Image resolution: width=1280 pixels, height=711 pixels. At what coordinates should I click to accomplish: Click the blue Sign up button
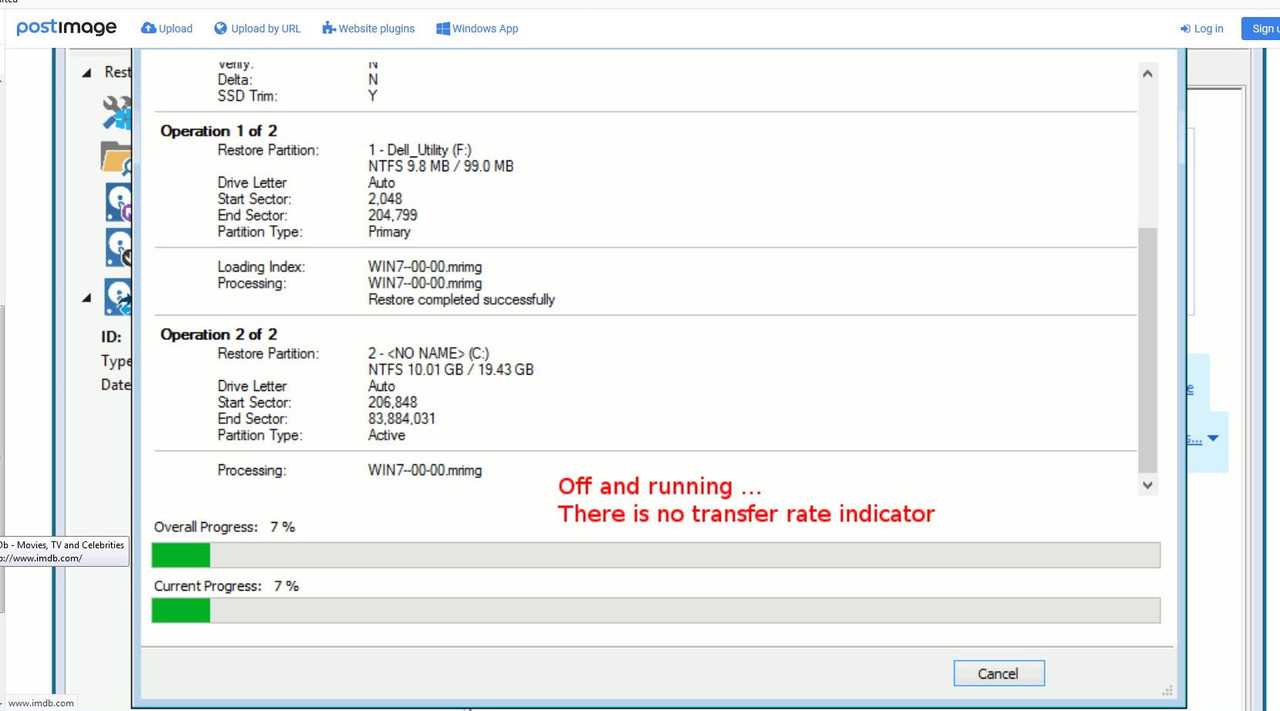[x=1261, y=29]
